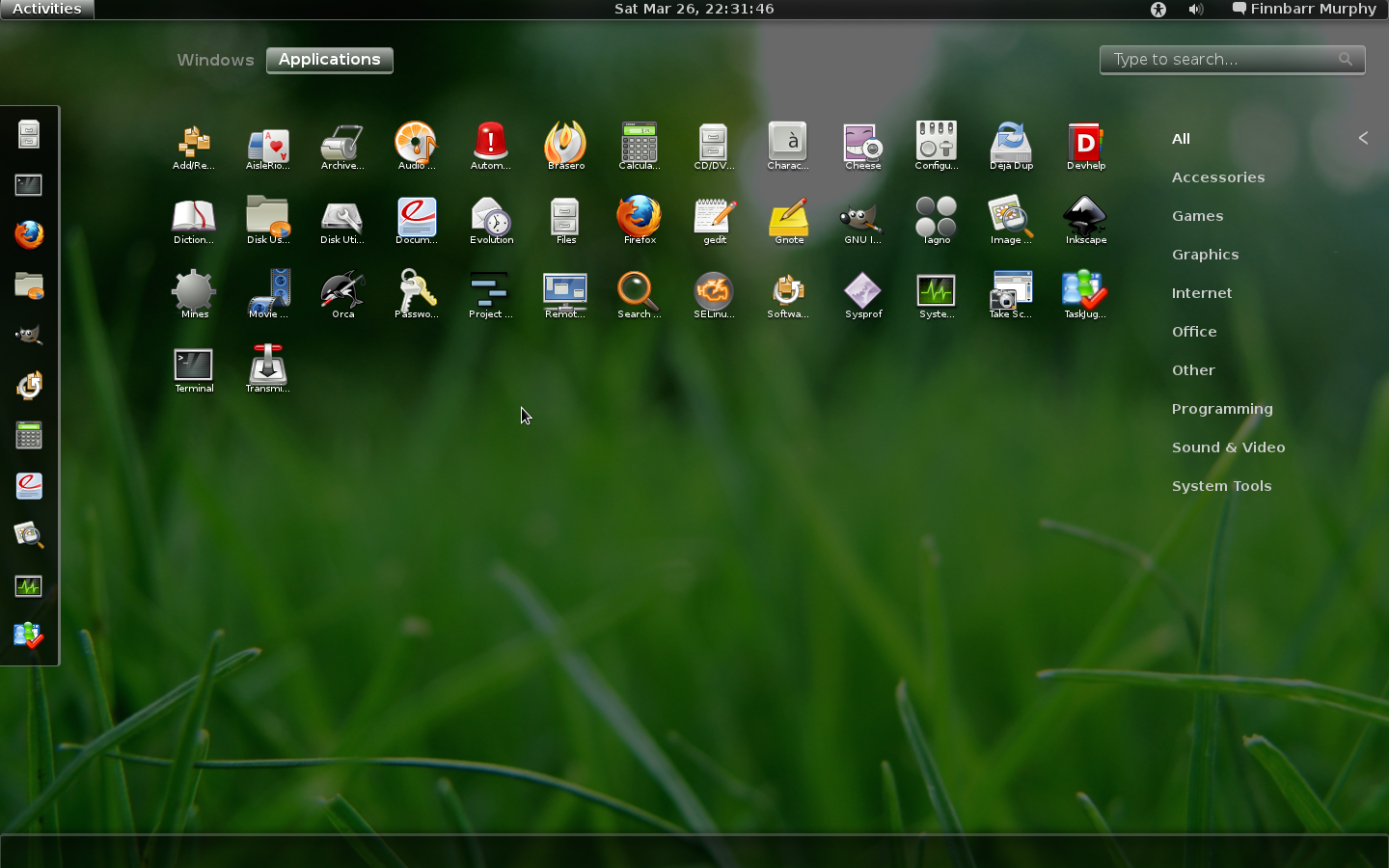Launch the Brasero disc burner icon
The image size is (1389, 868).
[565, 145]
